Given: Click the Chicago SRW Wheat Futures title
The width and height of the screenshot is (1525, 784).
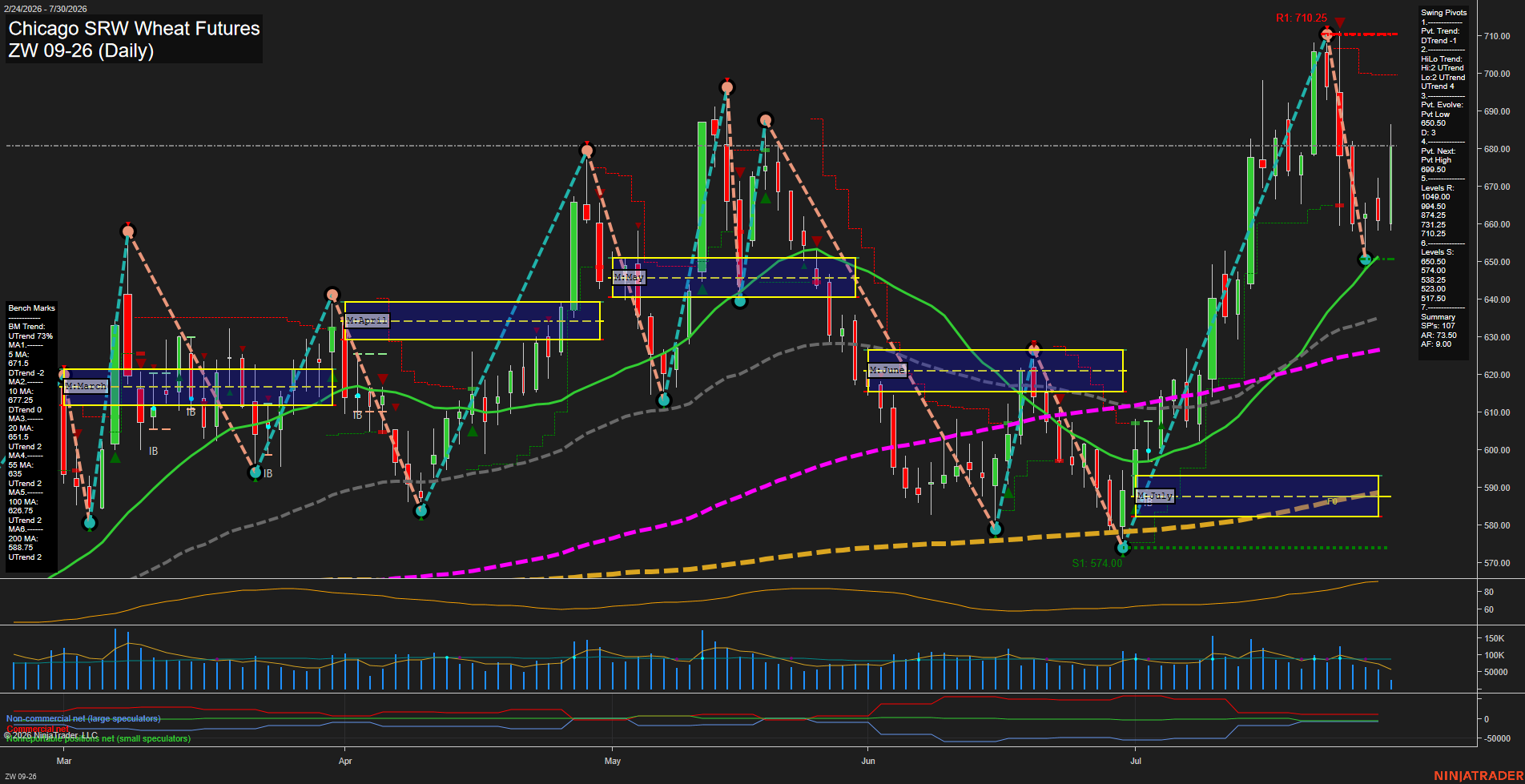Looking at the screenshot, I should [134, 29].
